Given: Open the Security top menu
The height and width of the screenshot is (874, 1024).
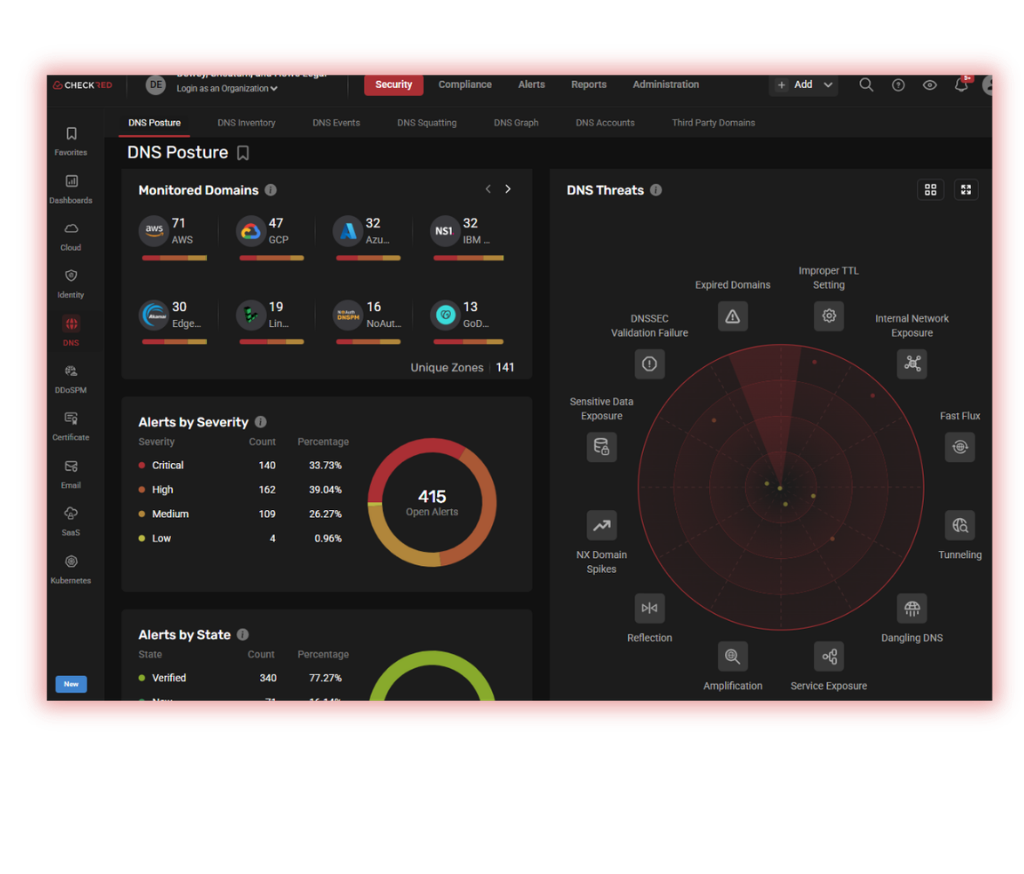Looking at the screenshot, I should click(x=393, y=85).
